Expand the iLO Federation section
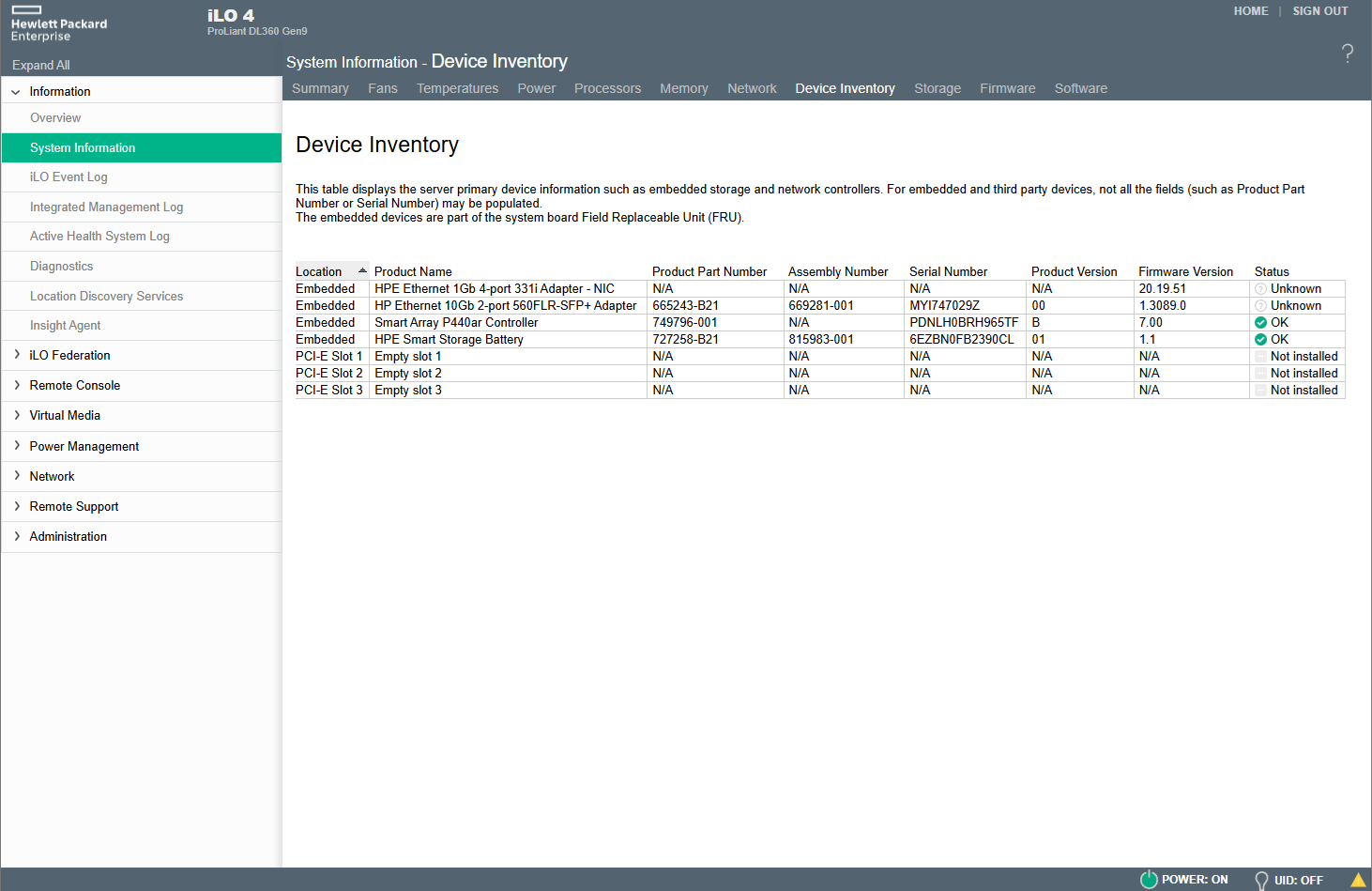 point(17,355)
